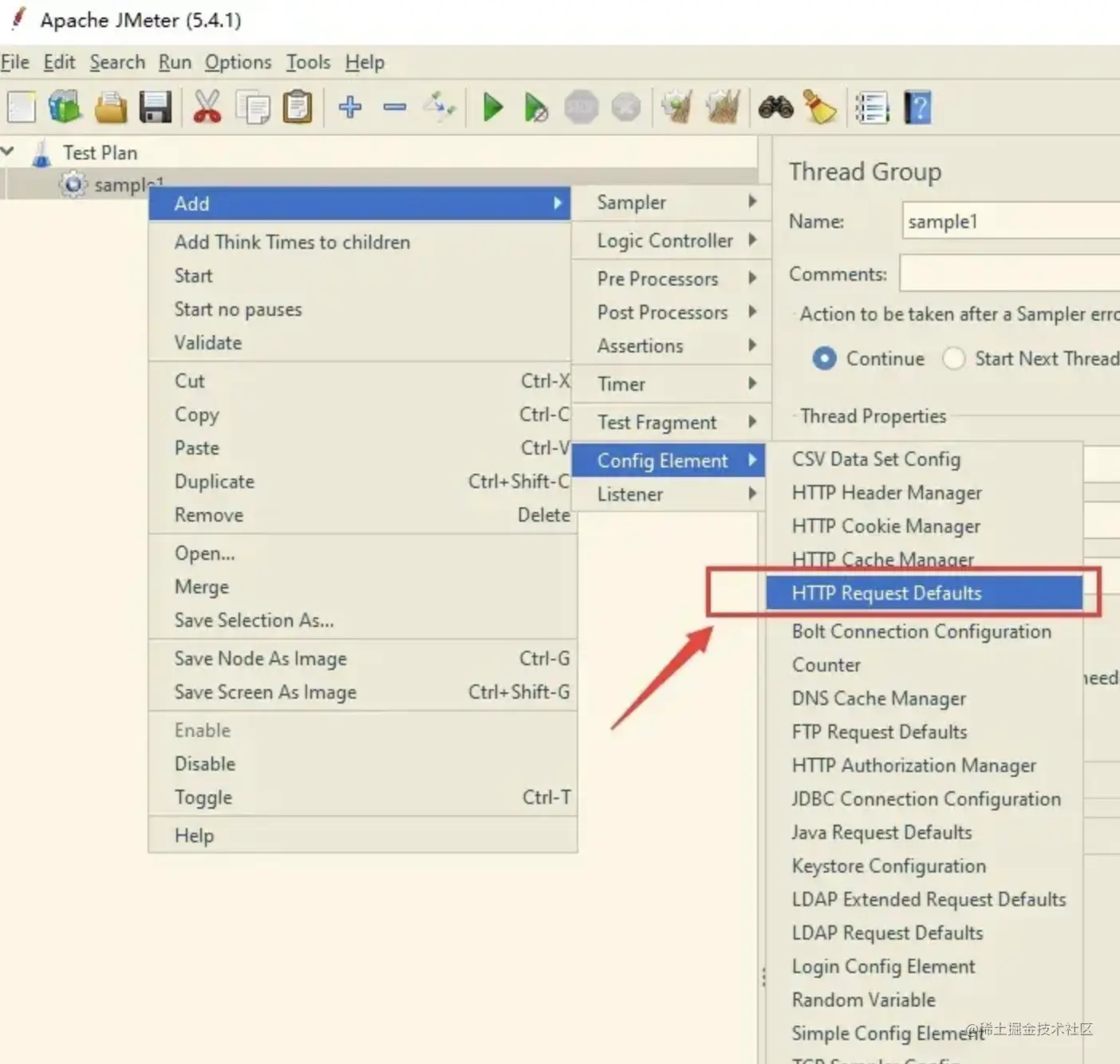Image resolution: width=1120 pixels, height=1064 pixels.
Task: Expand the Logic Controller submenu
Action: click(672, 240)
